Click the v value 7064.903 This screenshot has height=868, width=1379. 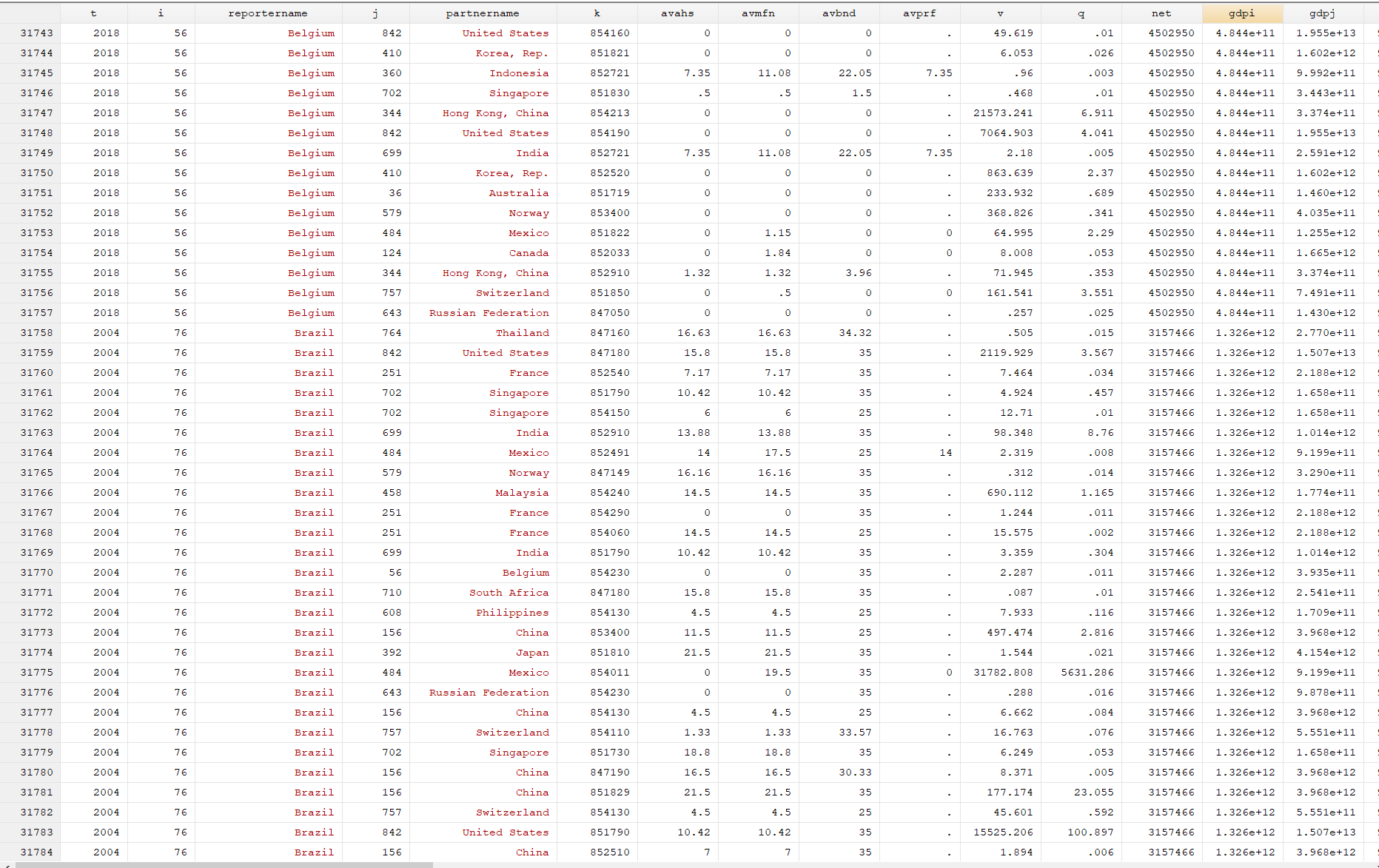1007,133
